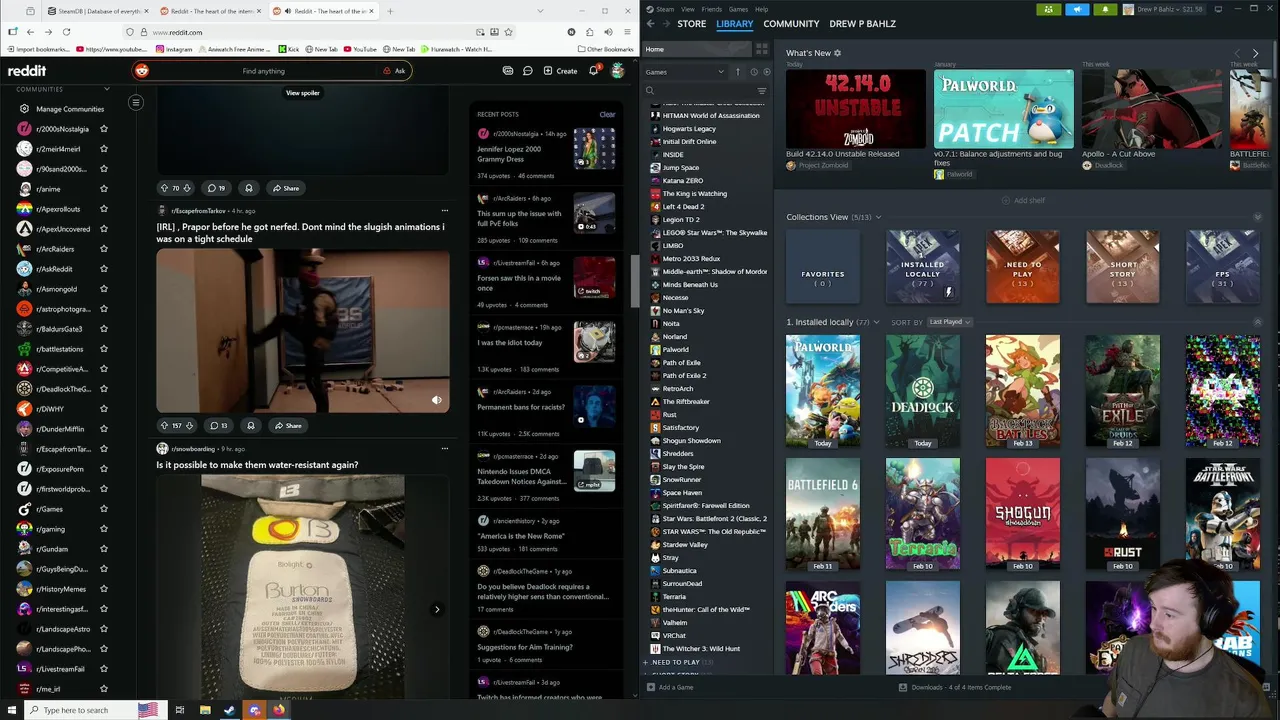Click the Reddit advertise icon in header
The height and width of the screenshot is (720, 1280).
tap(508, 71)
